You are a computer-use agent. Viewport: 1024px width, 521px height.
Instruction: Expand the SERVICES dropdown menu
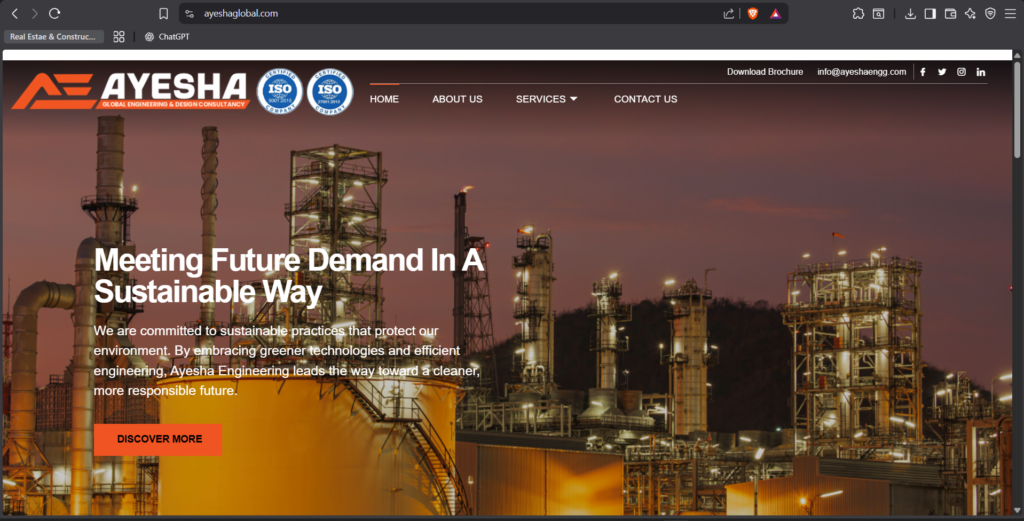coord(547,99)
